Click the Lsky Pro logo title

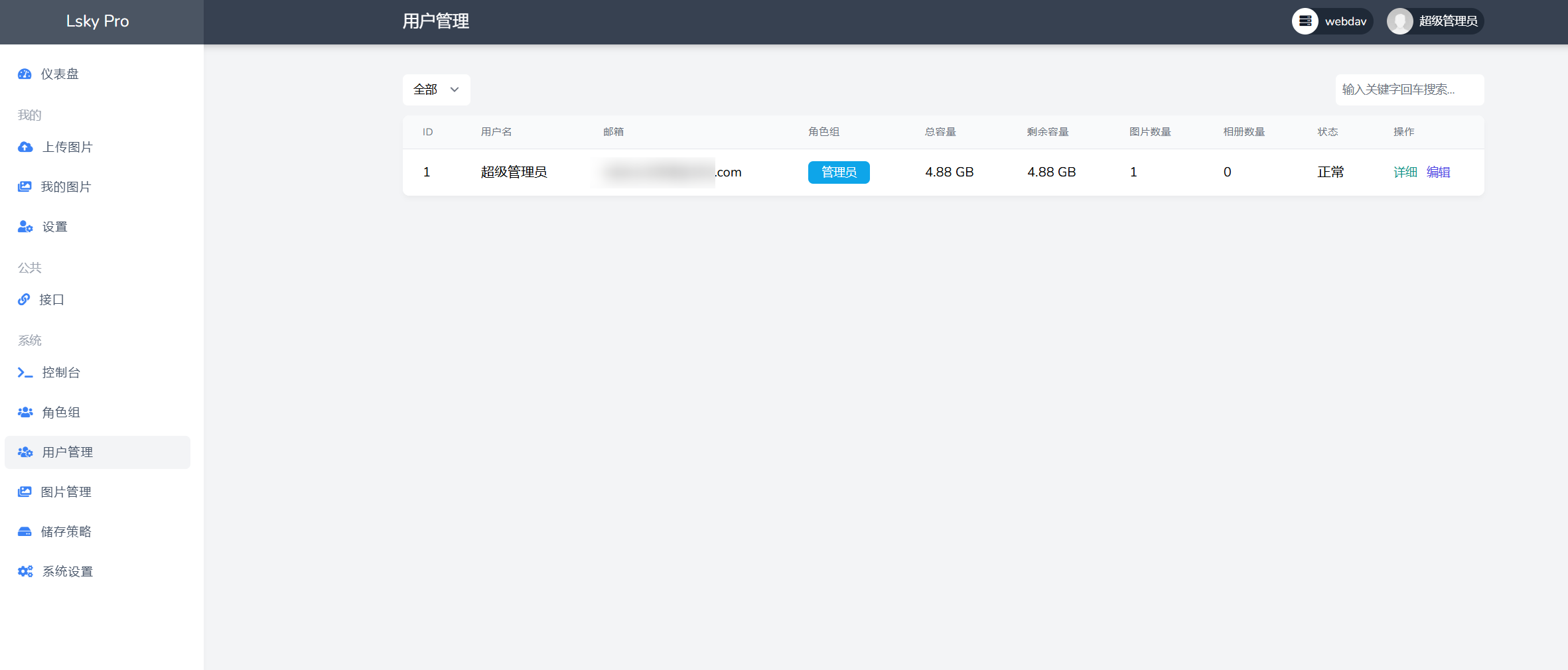[x=98, y=21]
